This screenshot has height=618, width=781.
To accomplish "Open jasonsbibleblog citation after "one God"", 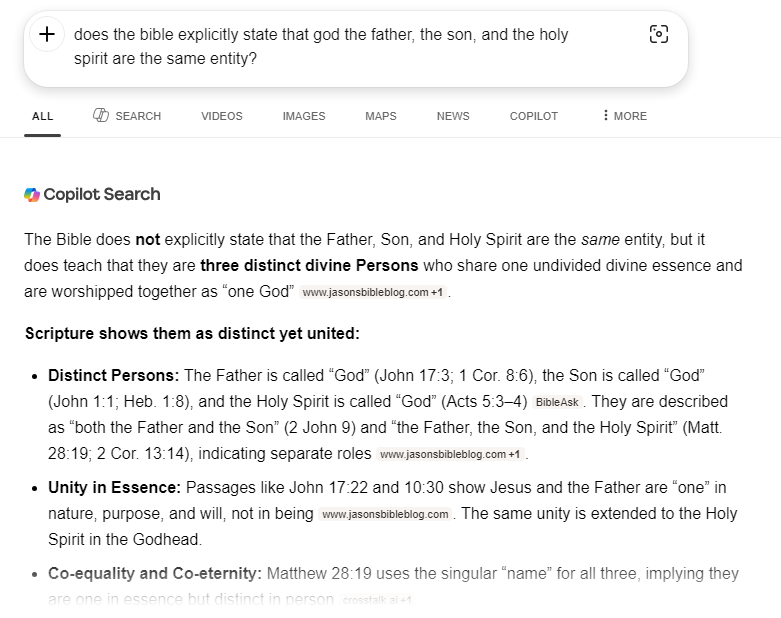I will (x=372, y=293).
